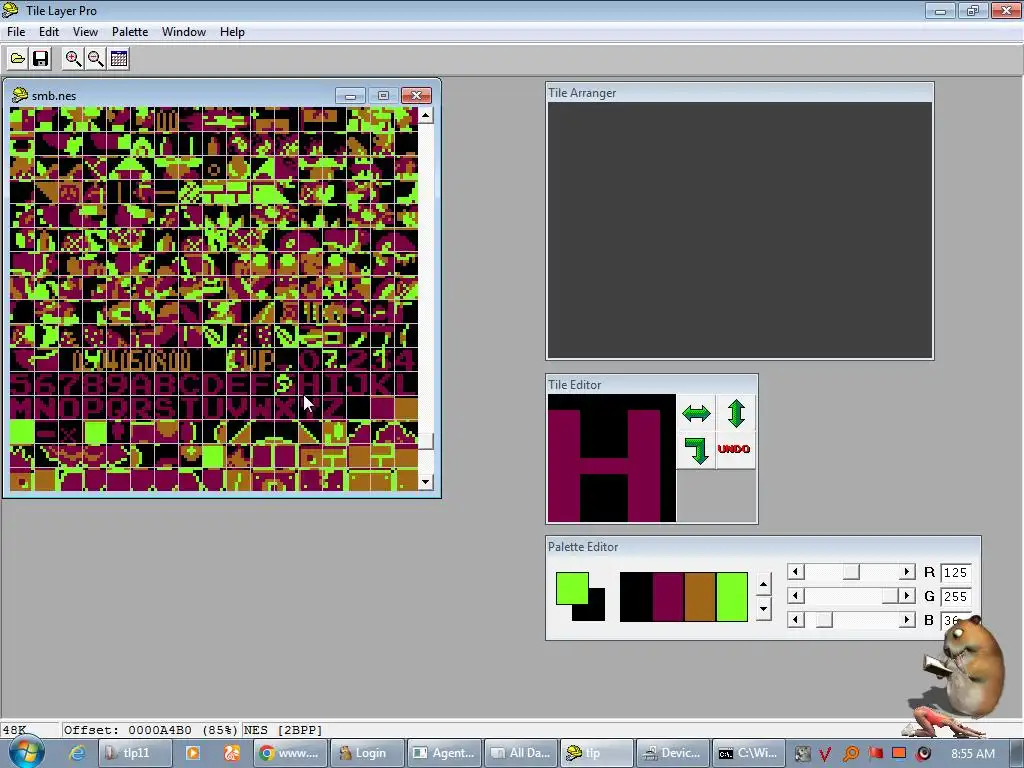Click the NES [2BPP] status bar text
This screenshot has width=1024, height=768.
point(283,730)
